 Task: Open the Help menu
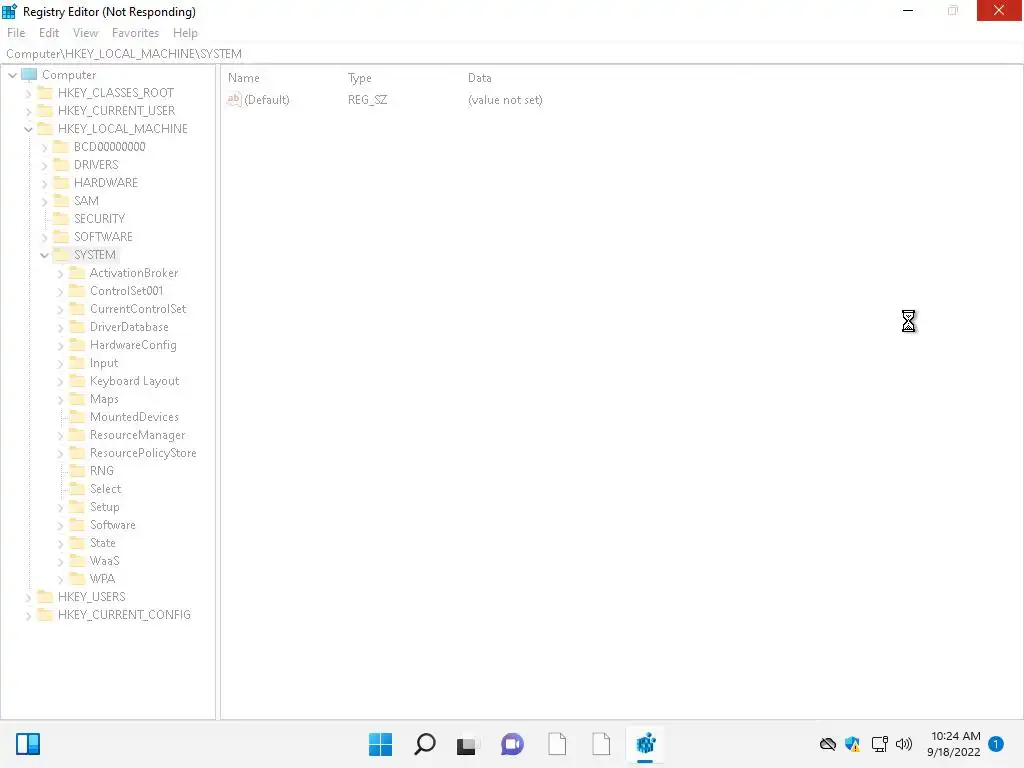coord(185,33)
